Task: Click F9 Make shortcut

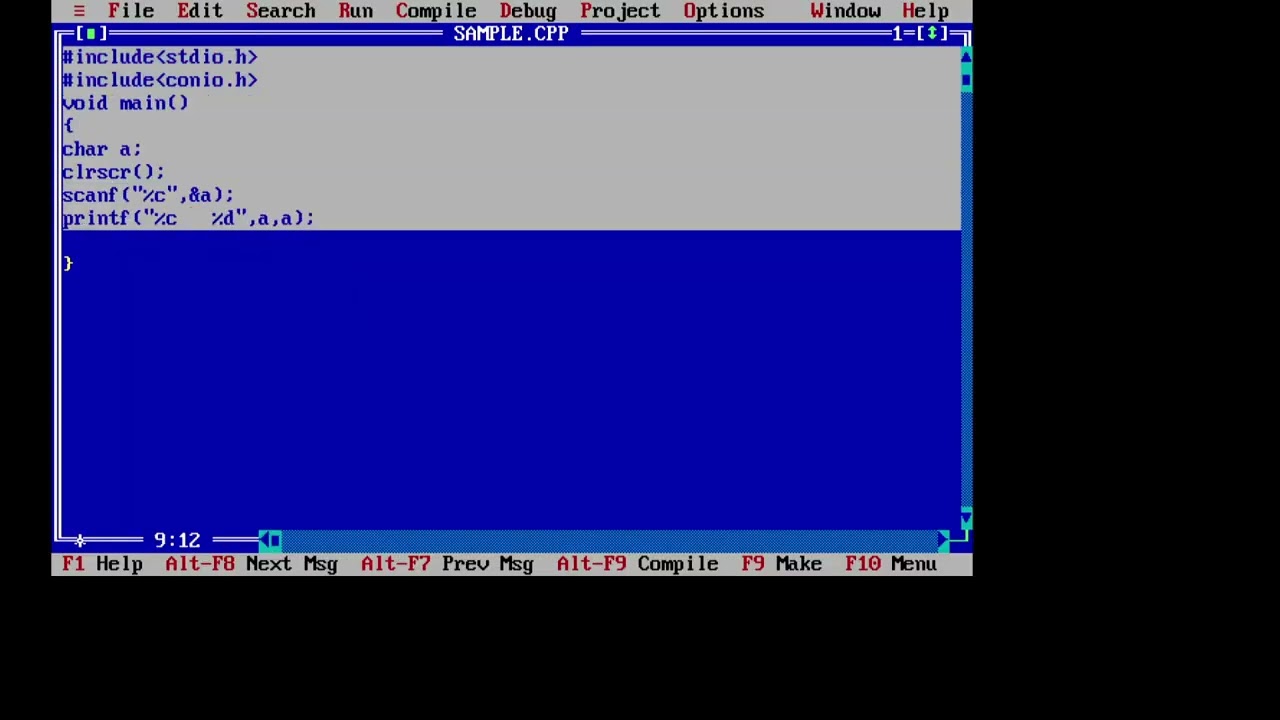Action: [782, 564]
